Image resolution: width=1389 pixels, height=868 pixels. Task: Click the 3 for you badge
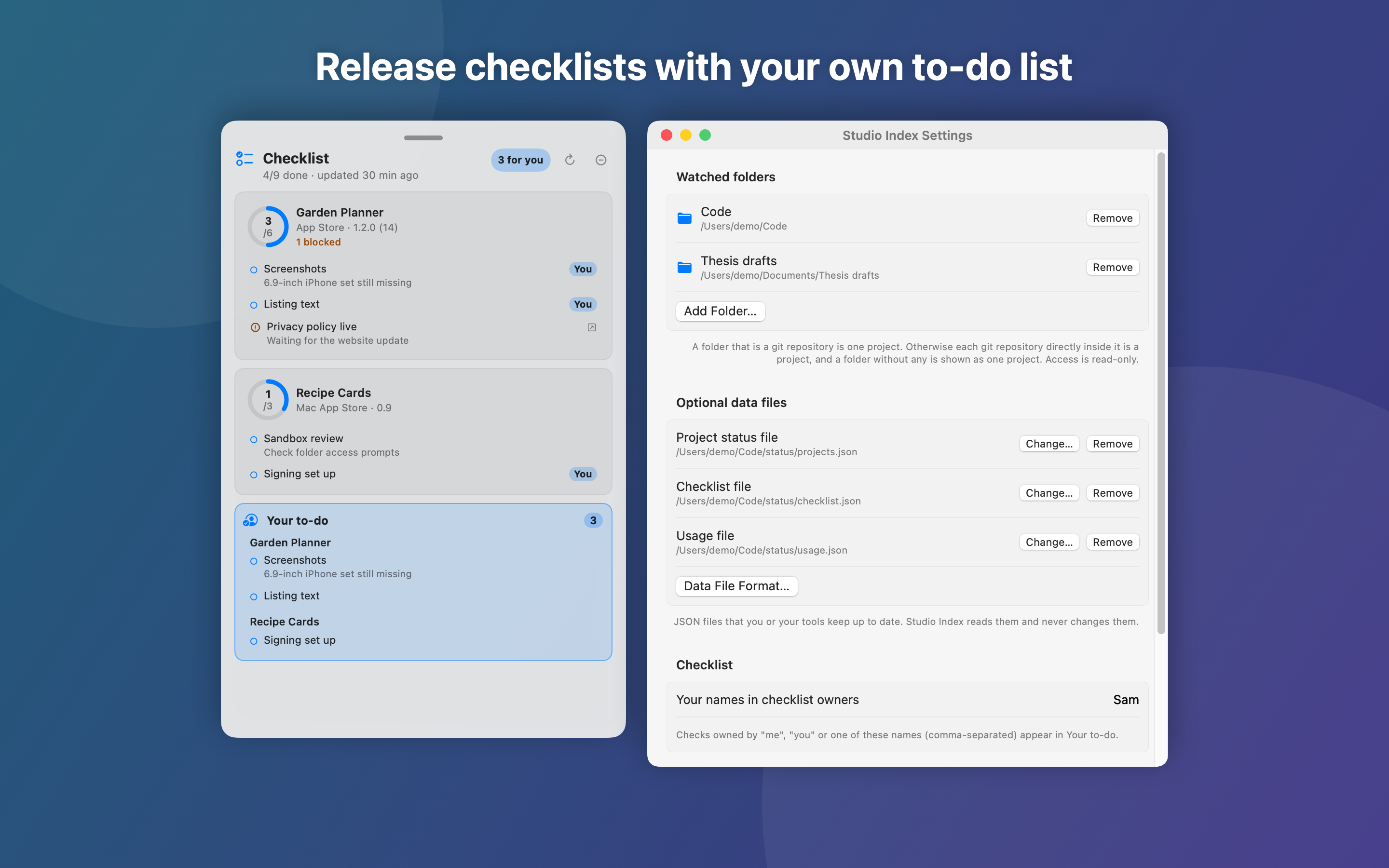click(x=520, y=160)
